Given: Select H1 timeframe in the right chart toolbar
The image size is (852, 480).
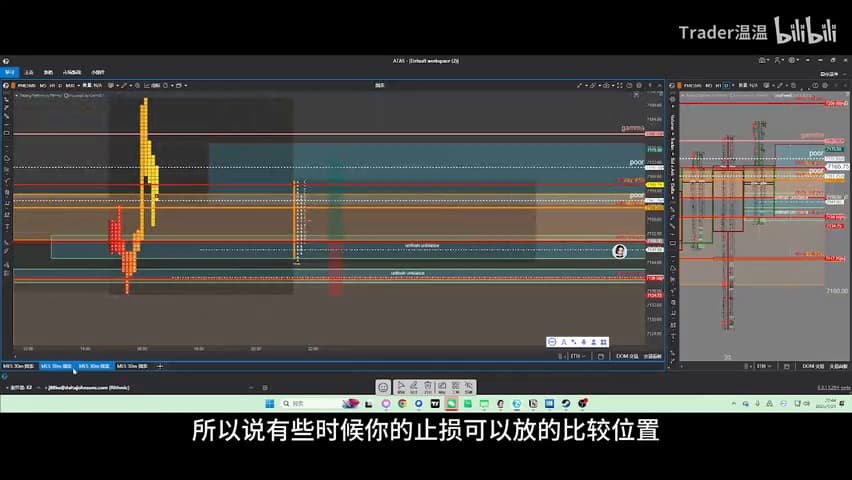Looking at the screenshot, I should [718, 85].
